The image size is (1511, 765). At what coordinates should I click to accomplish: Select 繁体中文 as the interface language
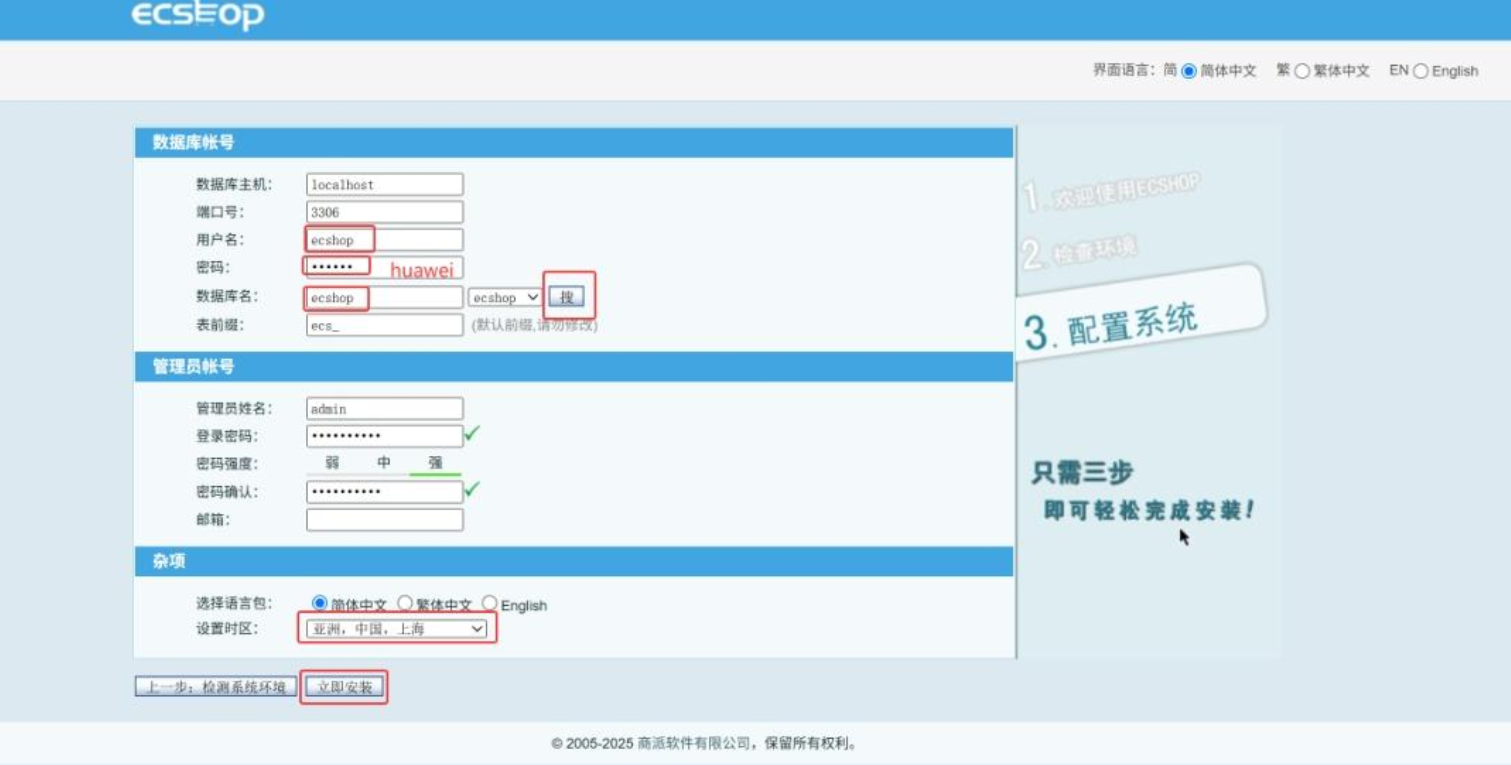coord(1302,71)
